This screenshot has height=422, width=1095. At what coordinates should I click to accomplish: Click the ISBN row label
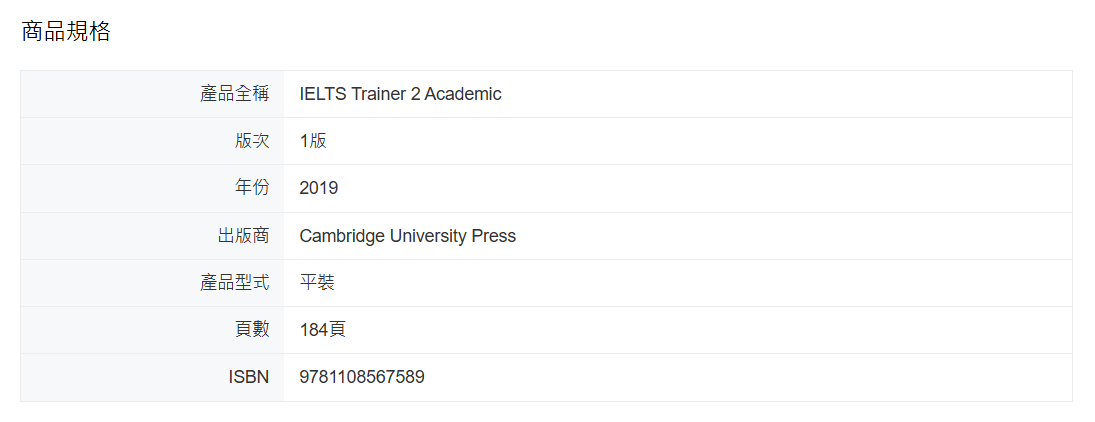tap(249, 378)
